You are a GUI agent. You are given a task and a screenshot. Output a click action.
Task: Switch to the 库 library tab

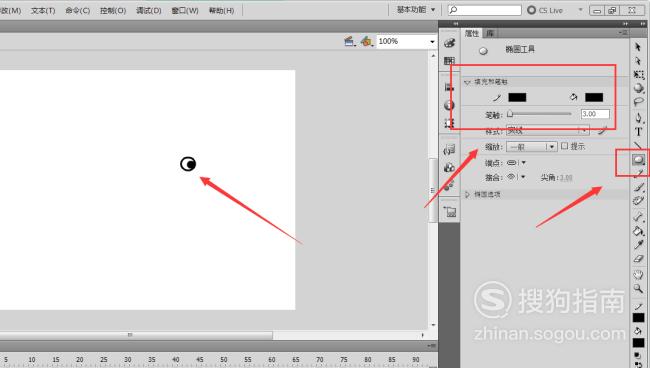490,33
